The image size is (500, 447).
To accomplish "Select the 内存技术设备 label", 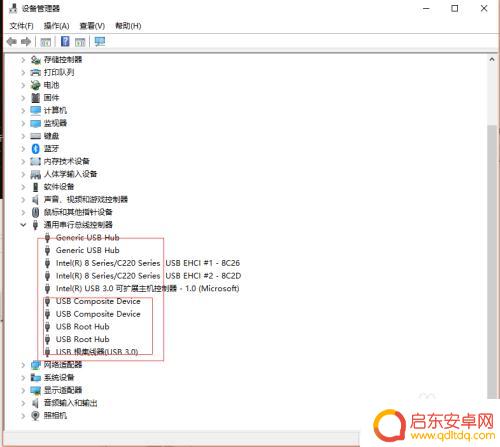I will [x=67, y=161].
